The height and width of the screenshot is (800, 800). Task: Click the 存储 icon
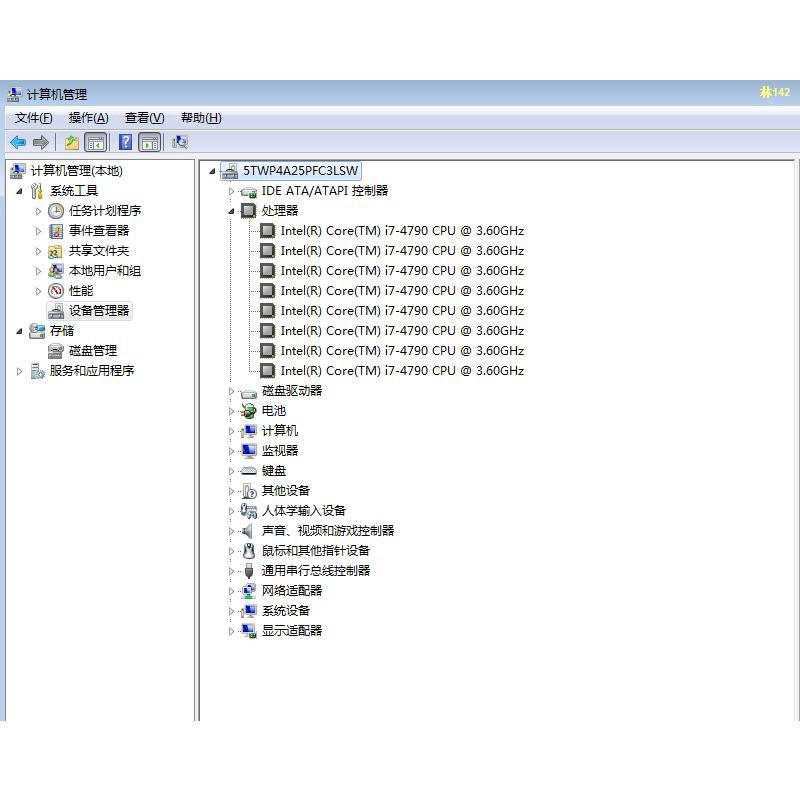coord(37,331)
